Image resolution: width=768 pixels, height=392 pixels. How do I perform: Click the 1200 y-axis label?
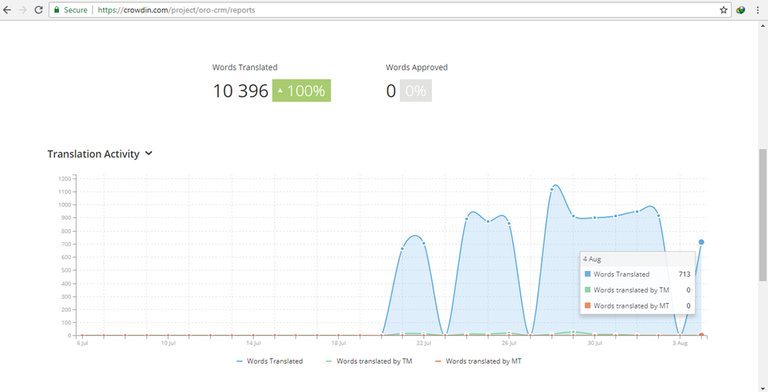click(x=65, y=179)
